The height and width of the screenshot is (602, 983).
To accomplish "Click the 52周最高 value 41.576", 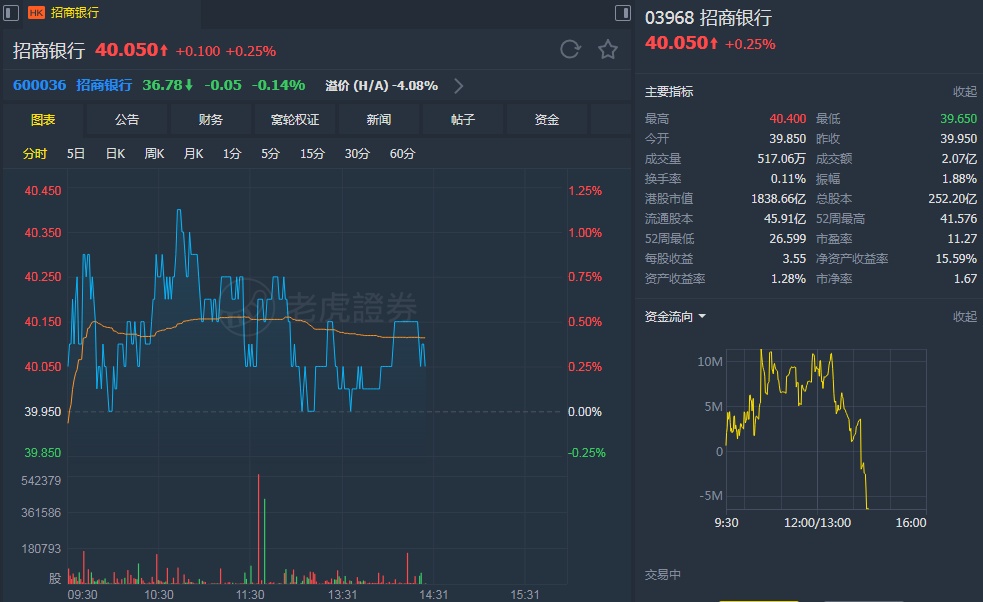I will point(959,219).
